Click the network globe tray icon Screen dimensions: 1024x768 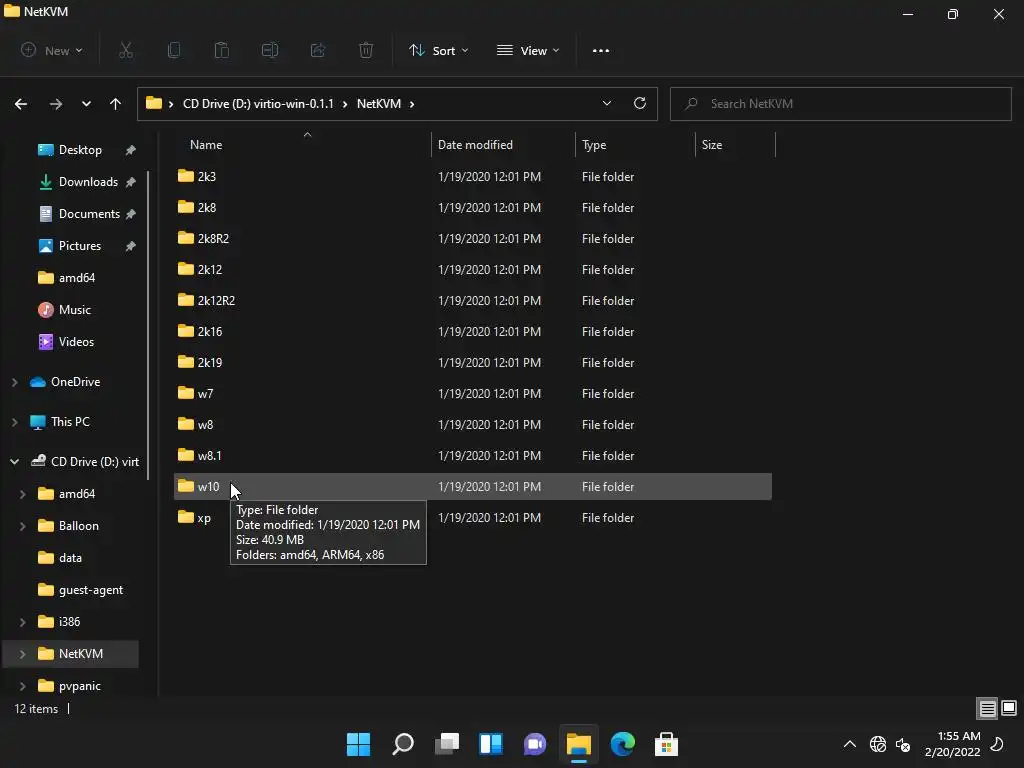coord(878,744)
